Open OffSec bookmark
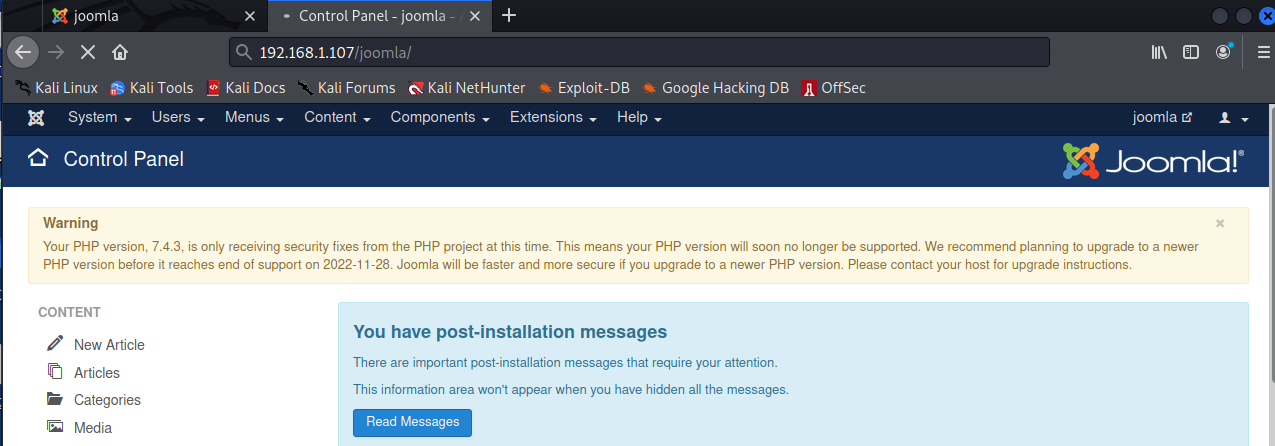This screenshot has width=1275, height=446. click(x=833, y=88)
